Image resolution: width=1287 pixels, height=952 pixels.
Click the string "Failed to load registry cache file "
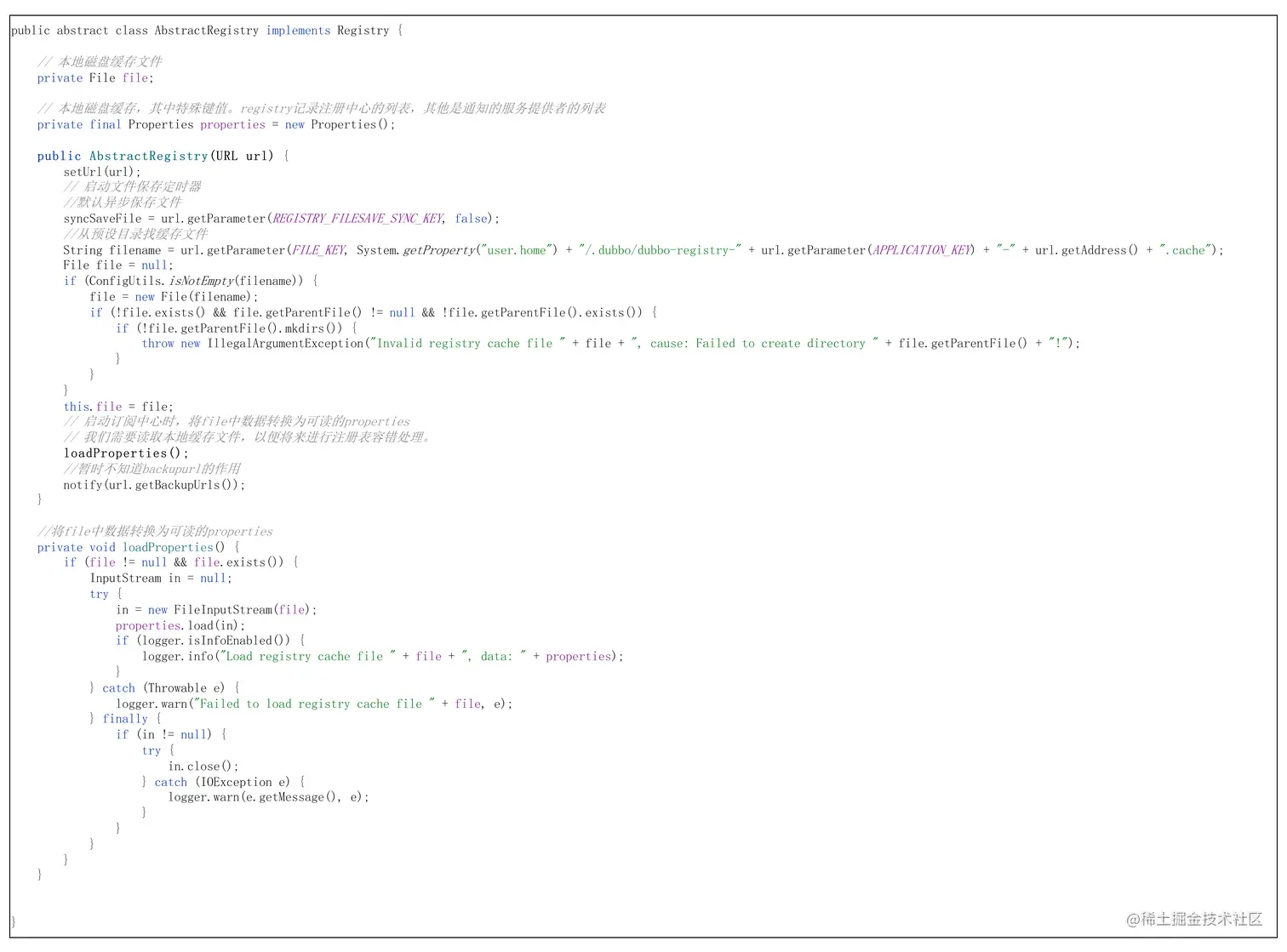pyautogui.click(x=314, y=704)
